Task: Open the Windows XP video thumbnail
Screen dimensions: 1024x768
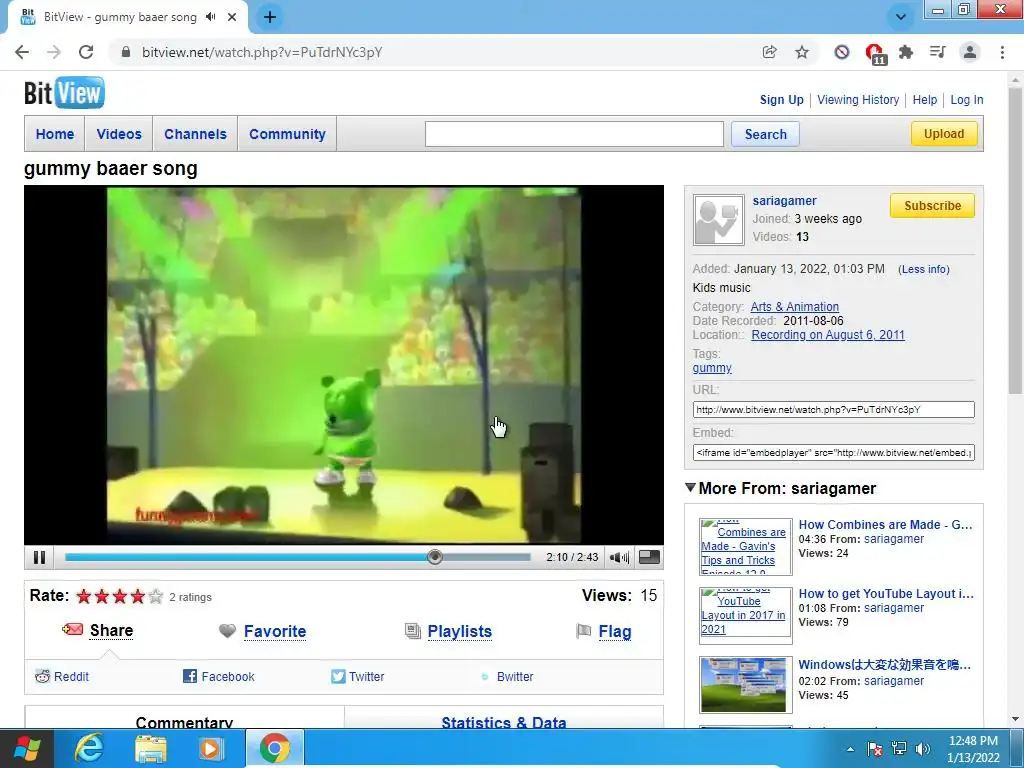Action: [743, 684]
